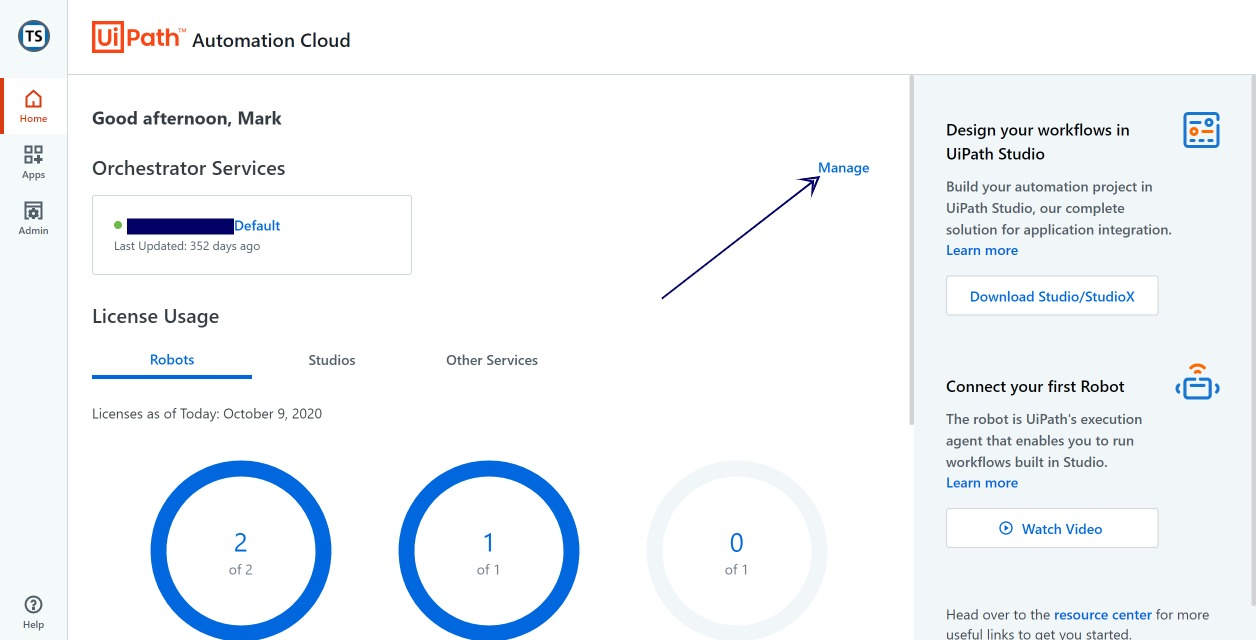Viewport: 1256px width, 640px height.
Task: Click the '0 of 1' license donut chart
Action: pyautogui.click(x=737, y=551)
